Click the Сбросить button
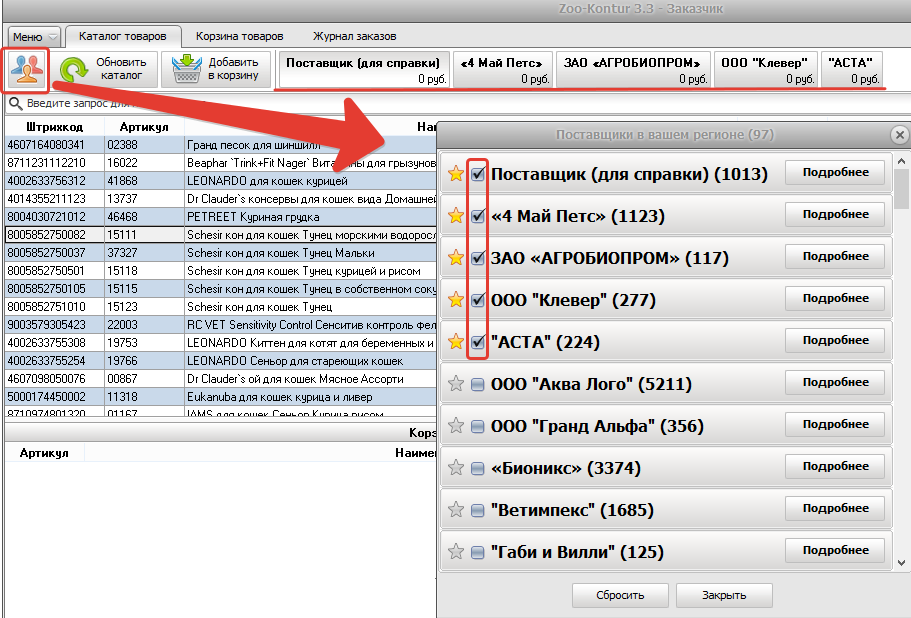The height and width of the screenshot is (618, 911). click(620, 595)
